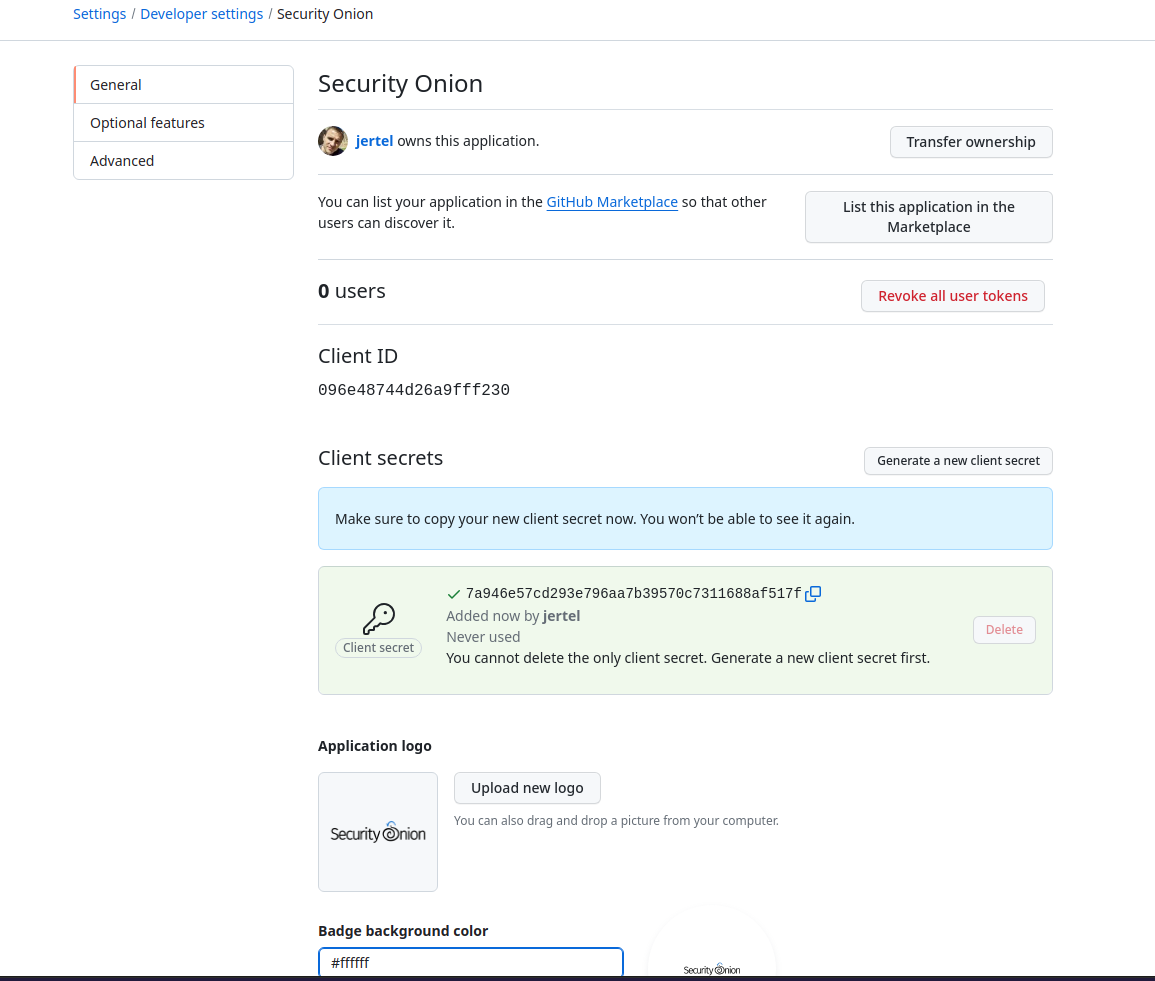
Task: Open the Advanced sidebar tab
Action: tap(184, 161)
